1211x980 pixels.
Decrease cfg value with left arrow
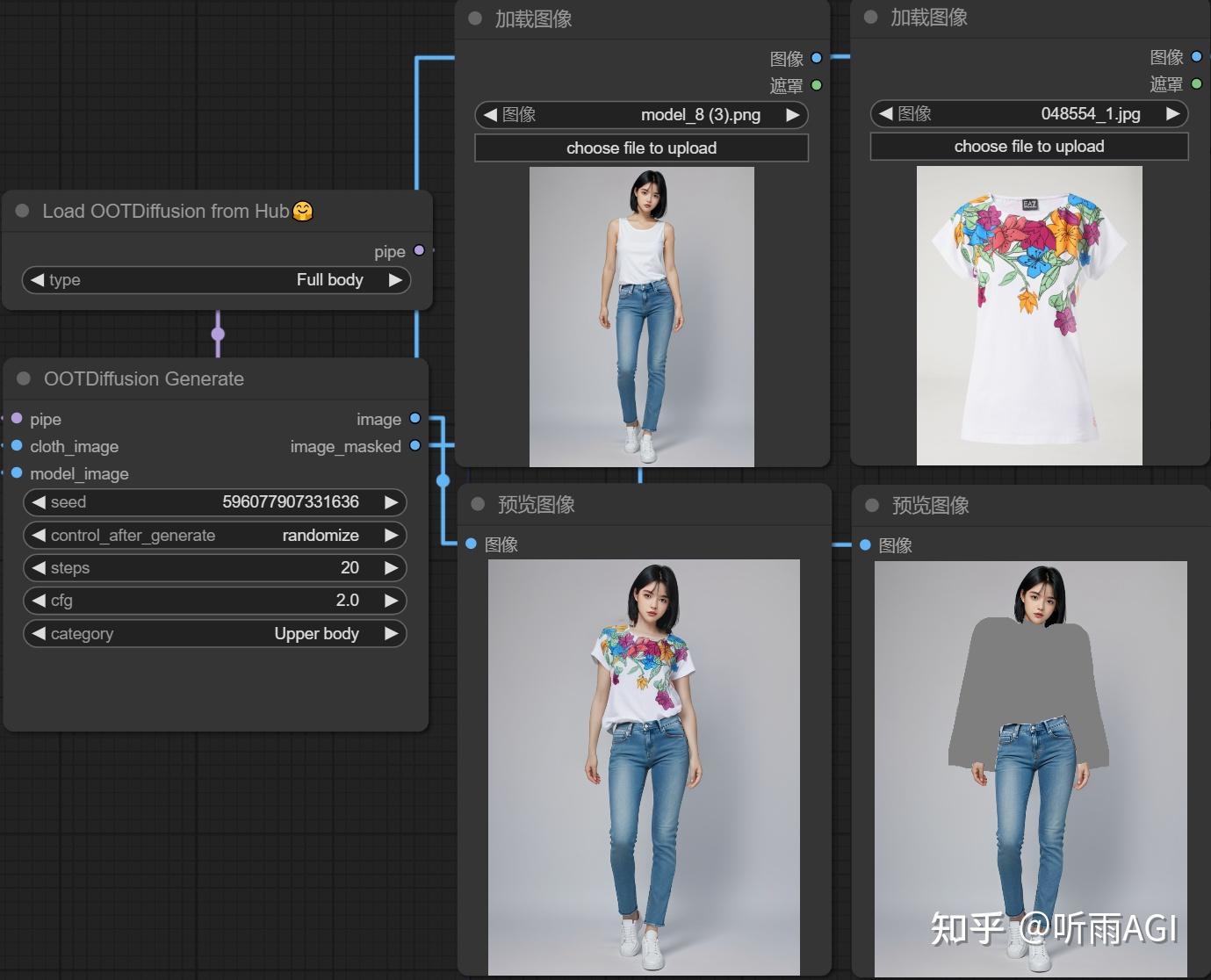(x=39, y=601)
